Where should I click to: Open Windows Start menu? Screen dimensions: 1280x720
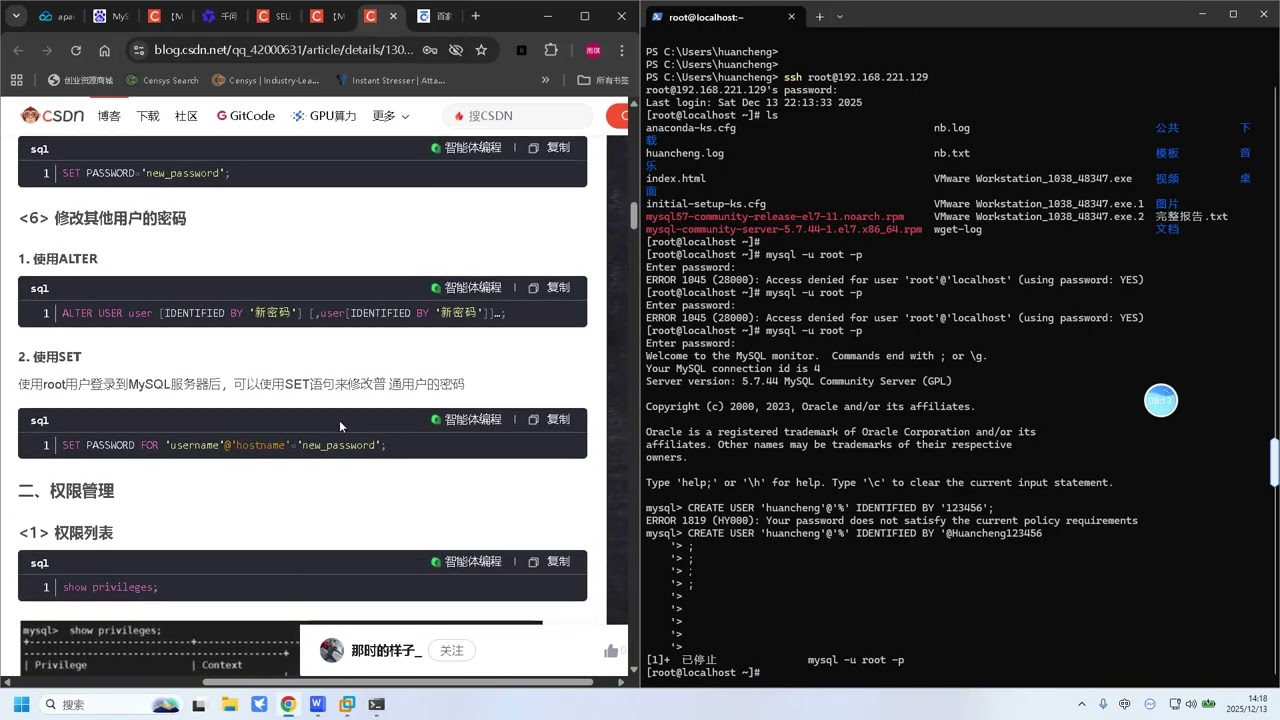point(21,705)
